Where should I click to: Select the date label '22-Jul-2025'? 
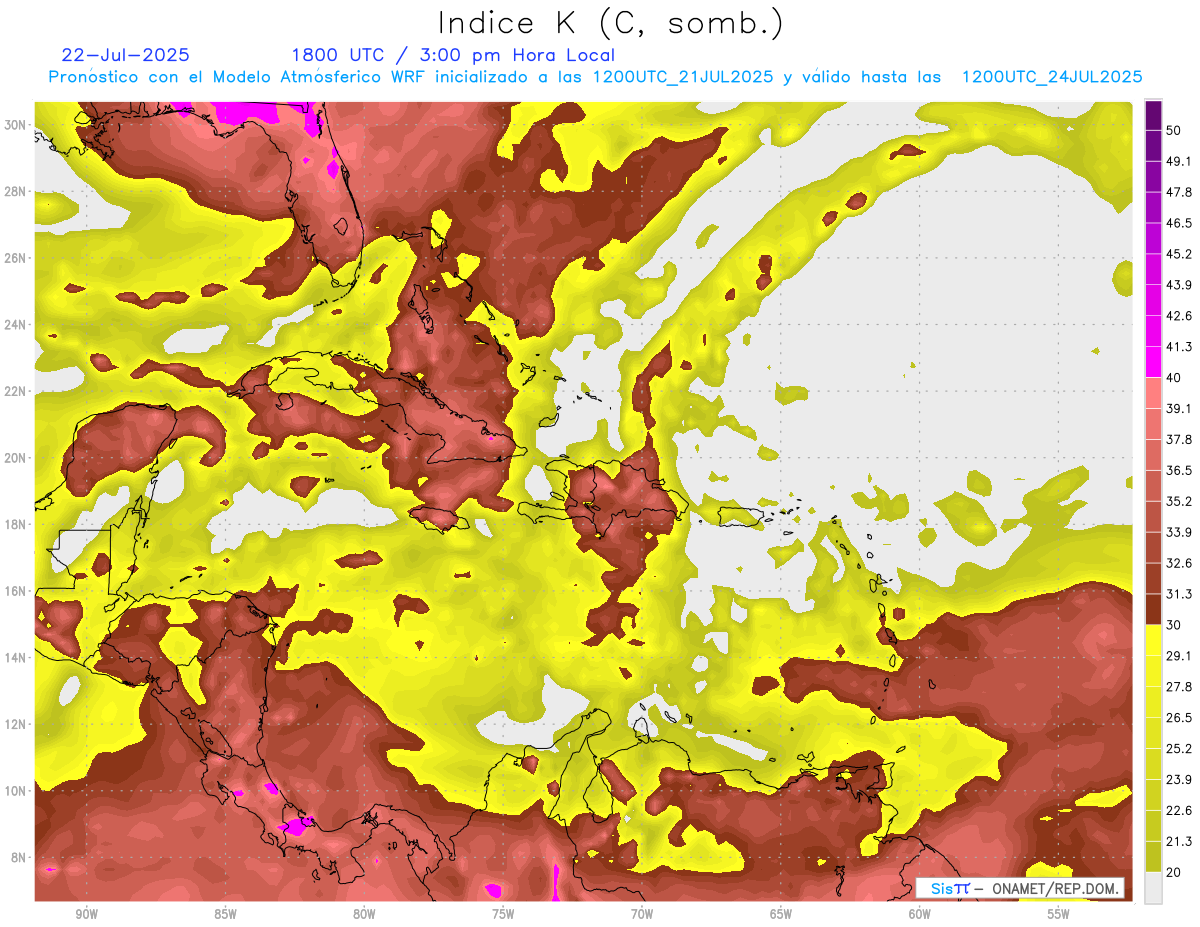[125, 55]
